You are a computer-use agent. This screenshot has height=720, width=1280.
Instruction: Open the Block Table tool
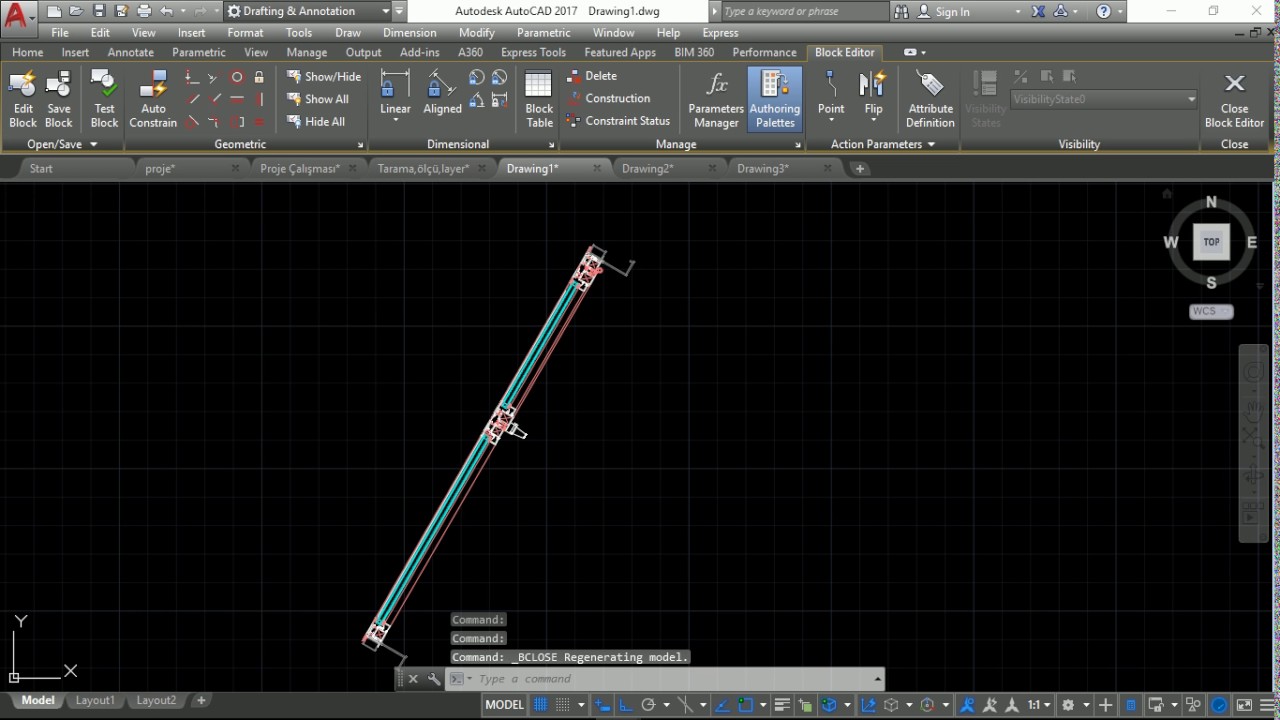click(539, 99)
